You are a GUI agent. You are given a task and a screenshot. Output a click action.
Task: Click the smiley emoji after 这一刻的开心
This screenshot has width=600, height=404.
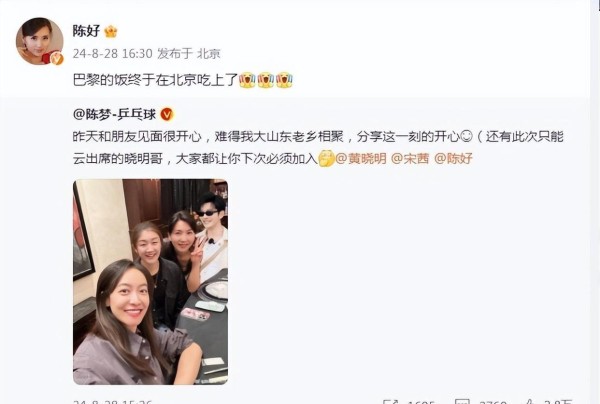tap(466, 137)
